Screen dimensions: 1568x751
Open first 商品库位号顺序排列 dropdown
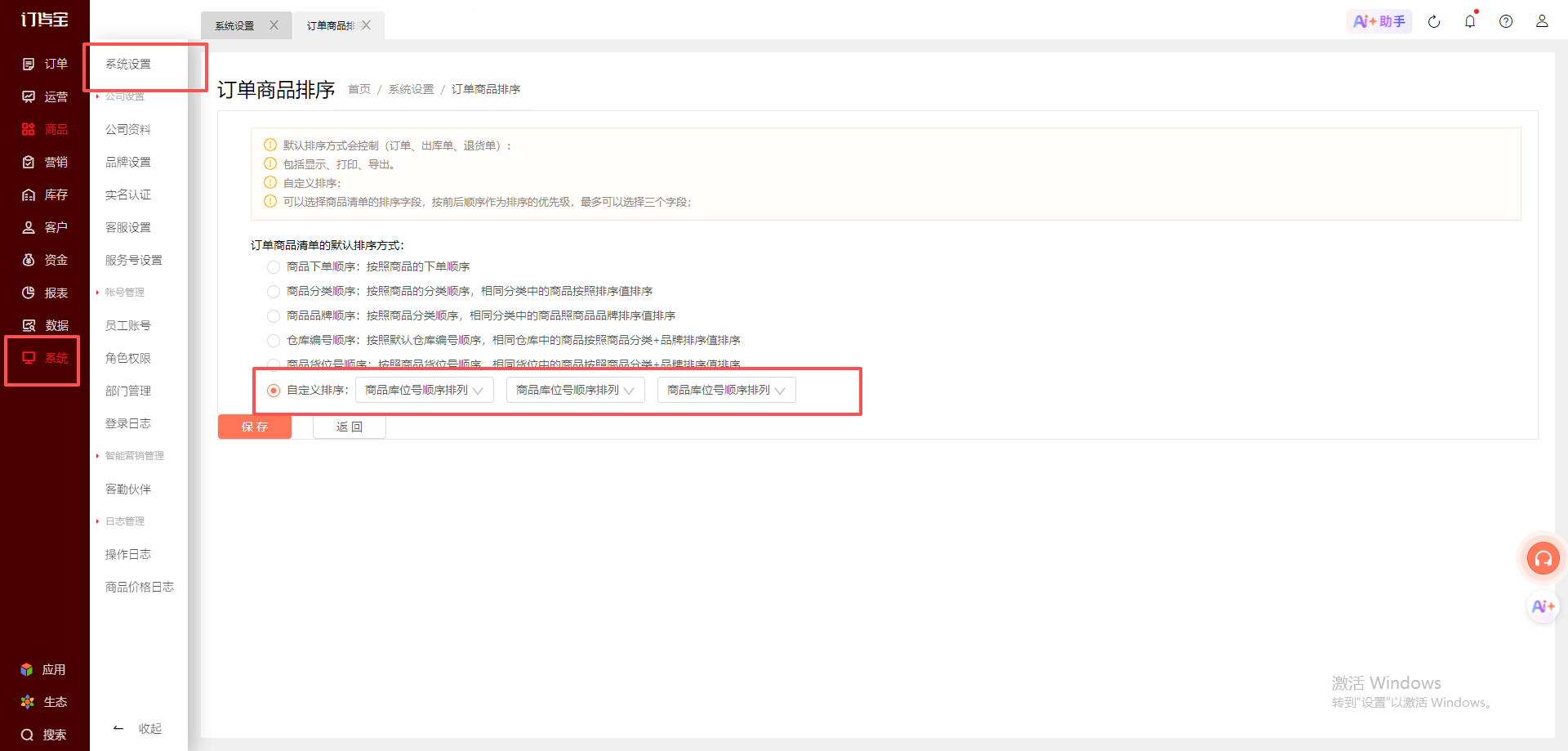click(425, 391)
